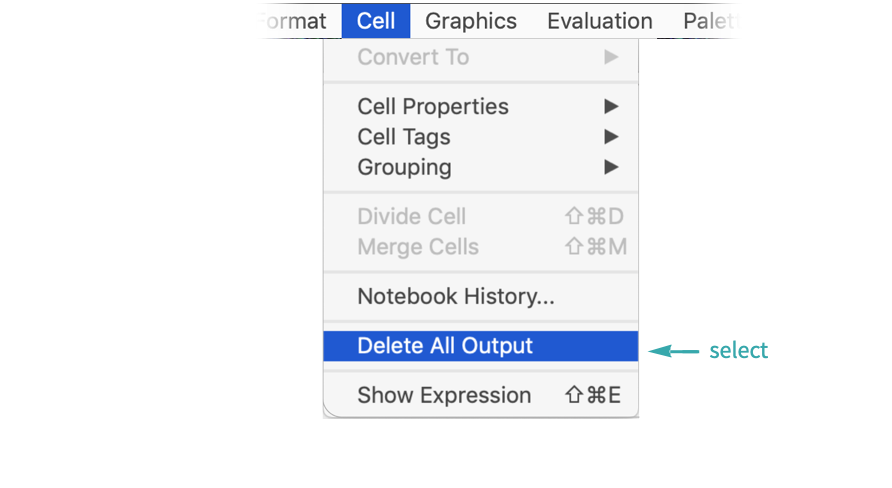The height and width of the screenshot is (488, 892).
Task: Expand the Cell Properties submenu arrow
Action: coord(611,106)
